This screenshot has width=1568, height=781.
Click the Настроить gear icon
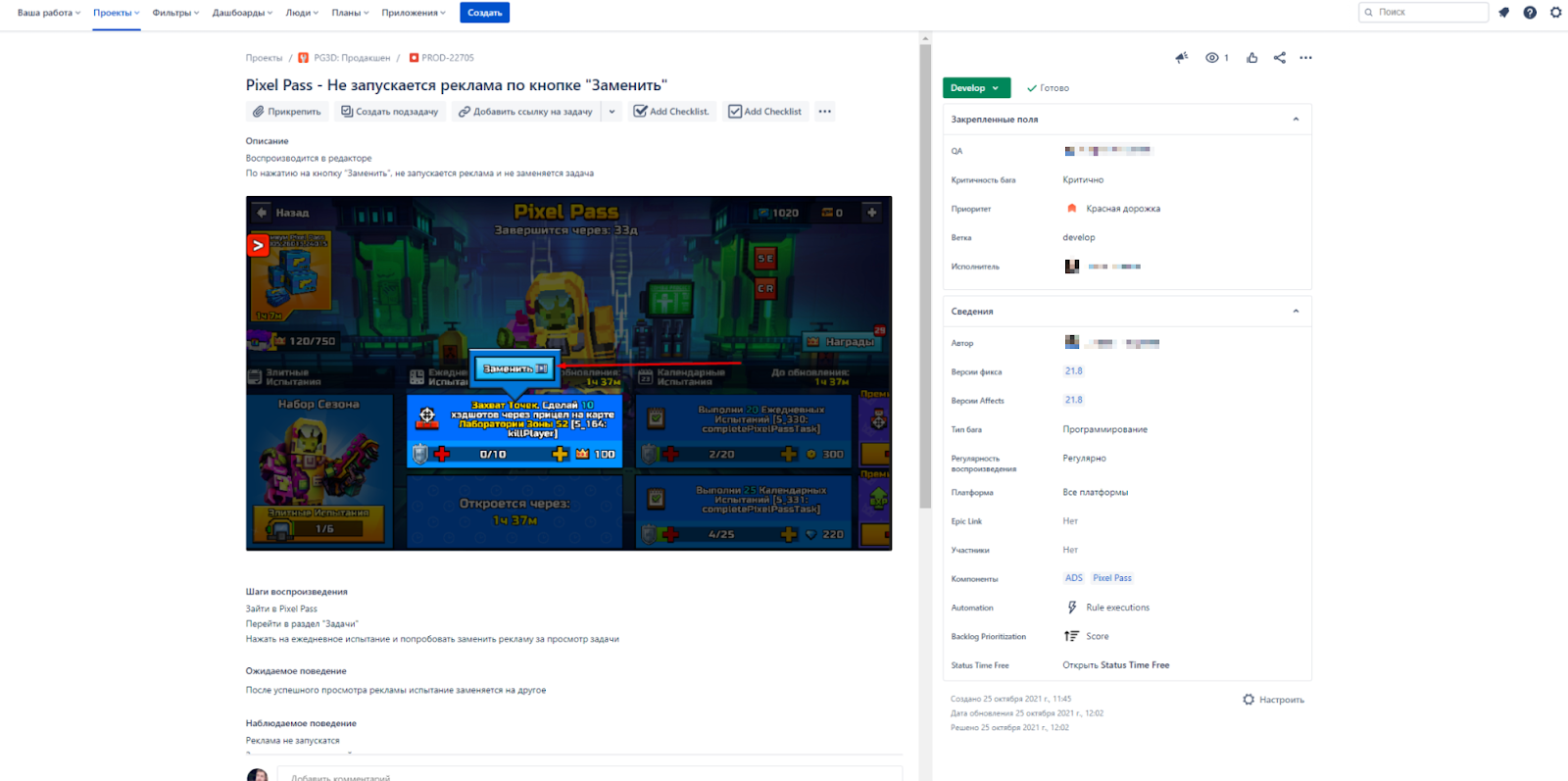[1249, 700]
